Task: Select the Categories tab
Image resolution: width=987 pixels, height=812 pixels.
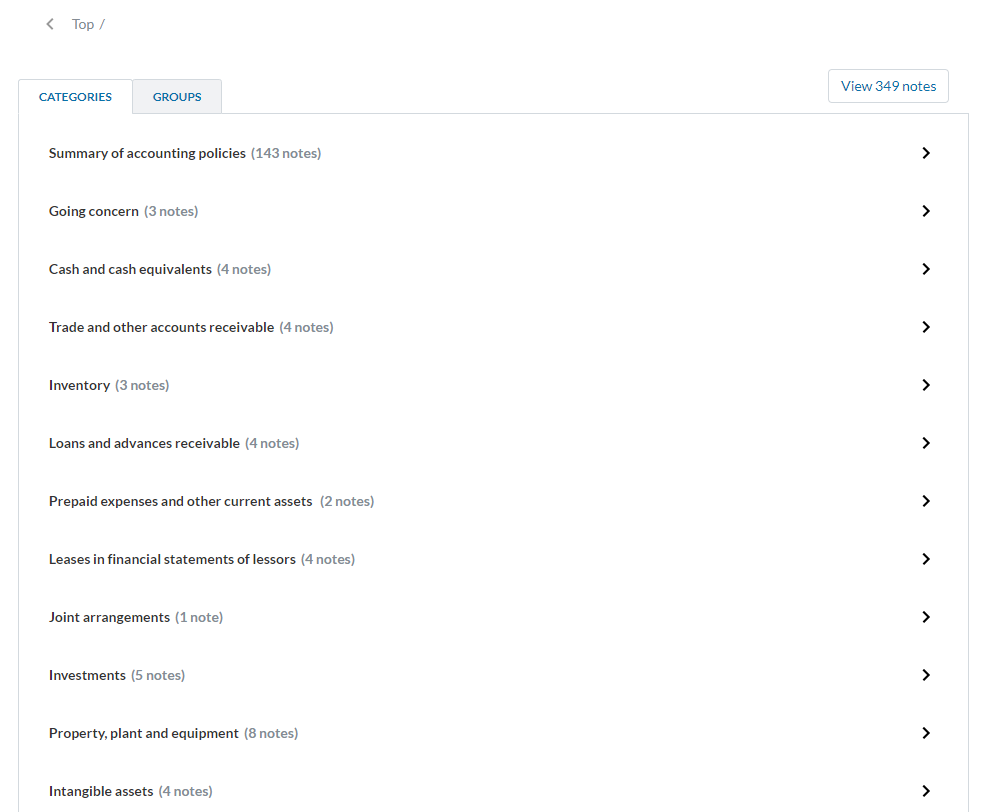Action: point(75,97)
